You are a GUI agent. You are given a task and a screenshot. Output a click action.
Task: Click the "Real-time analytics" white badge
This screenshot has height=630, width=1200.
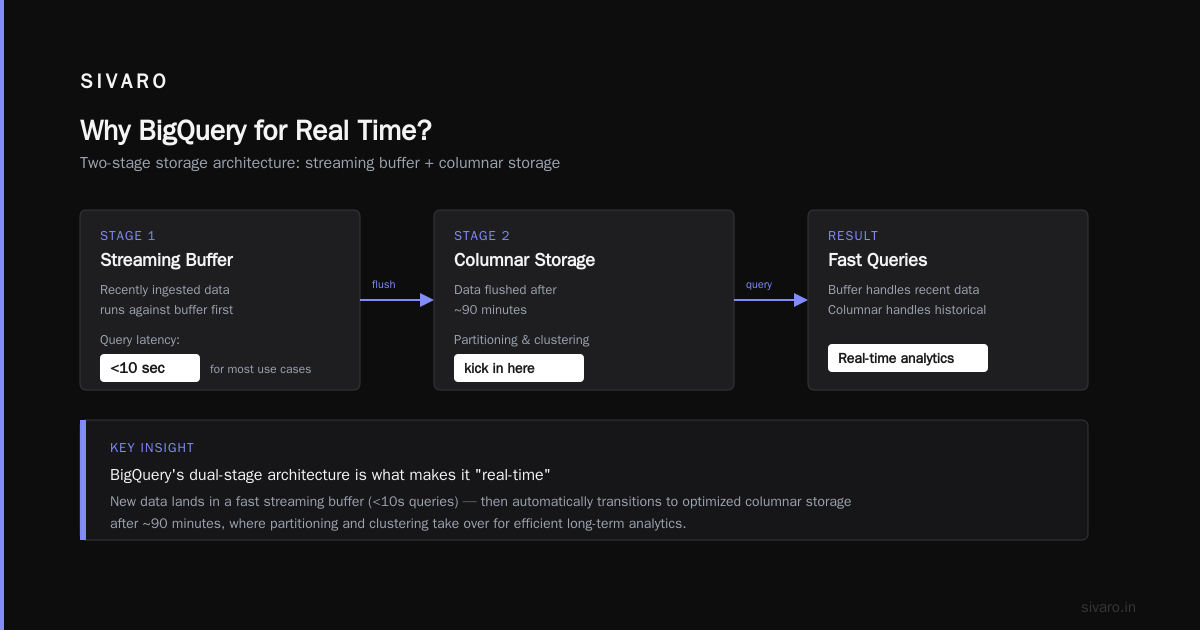908,358
